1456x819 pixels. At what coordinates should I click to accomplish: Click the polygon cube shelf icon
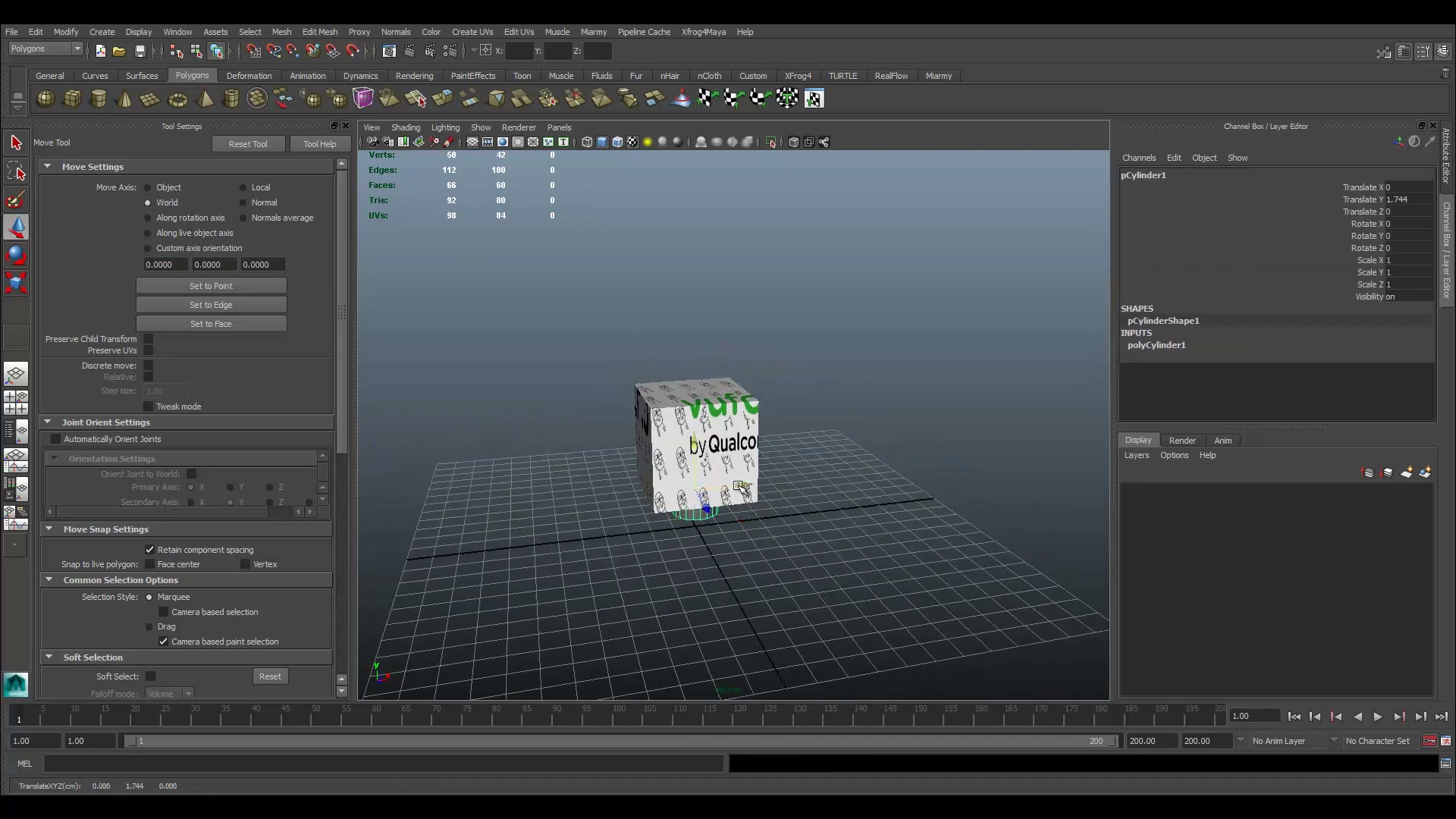click(x=73, y=99)
